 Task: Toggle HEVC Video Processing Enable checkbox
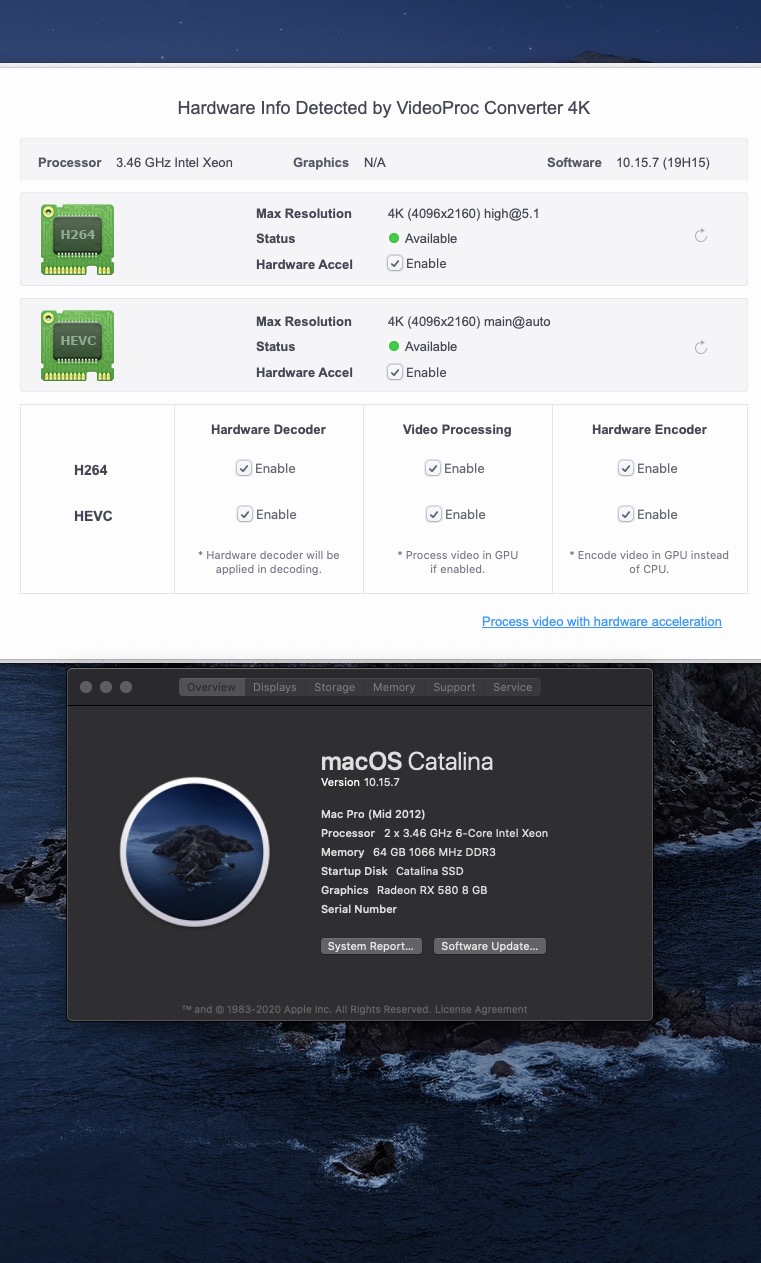(x=434, y=514)
